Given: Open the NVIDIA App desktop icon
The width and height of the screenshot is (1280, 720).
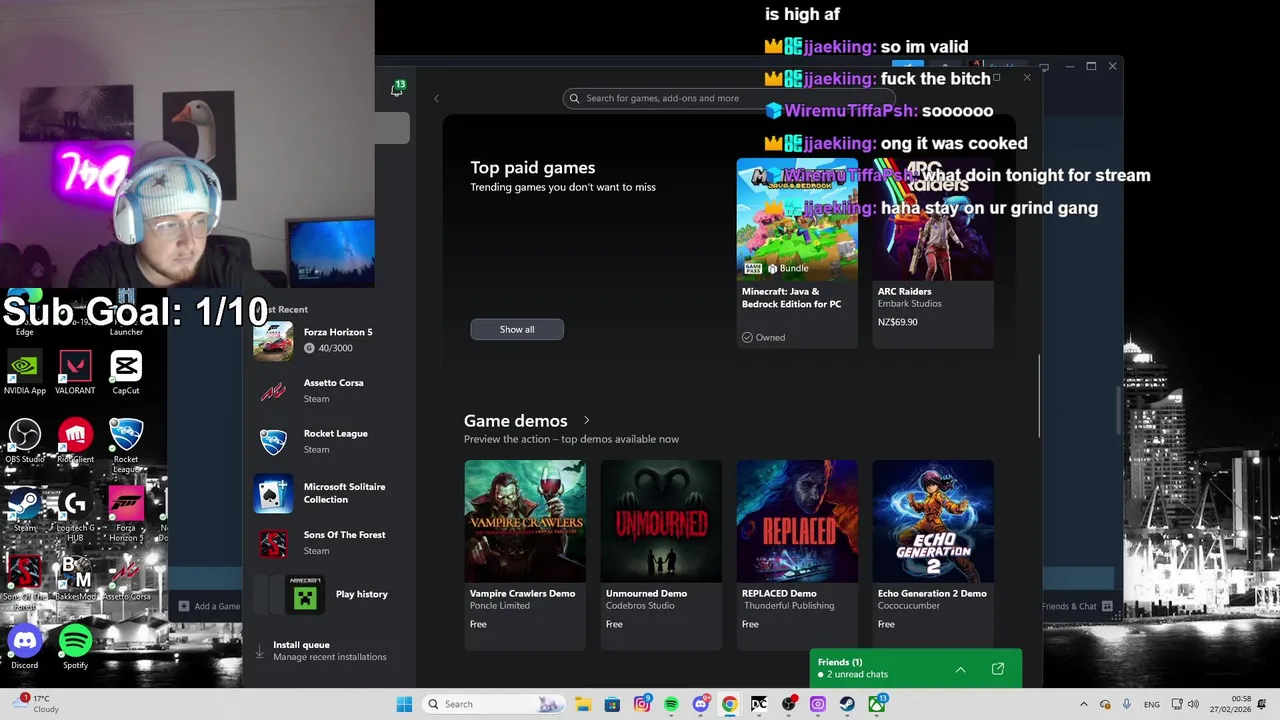Looking at the screenshot, I should [x=25, y=373].
